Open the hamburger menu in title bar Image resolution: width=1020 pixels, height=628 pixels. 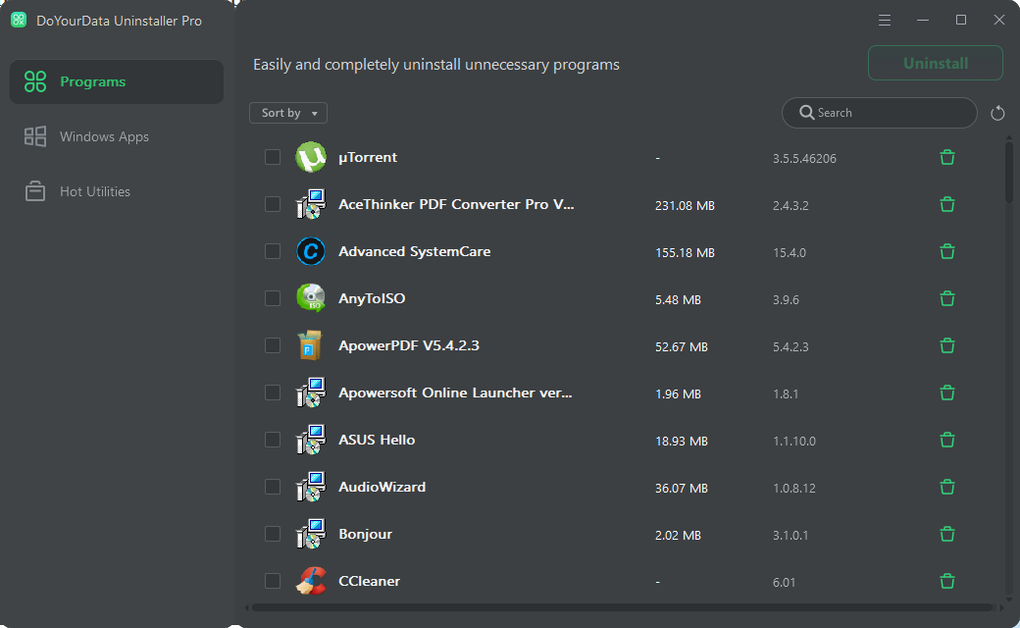point(885,20)
